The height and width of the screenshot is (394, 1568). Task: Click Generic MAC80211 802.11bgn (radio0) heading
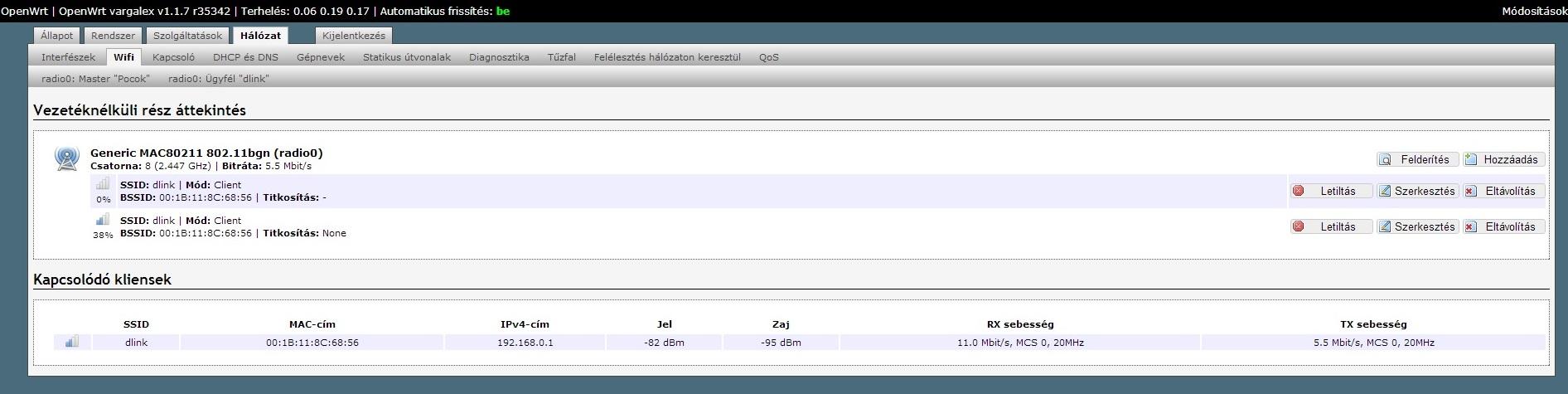click(206, 153)
